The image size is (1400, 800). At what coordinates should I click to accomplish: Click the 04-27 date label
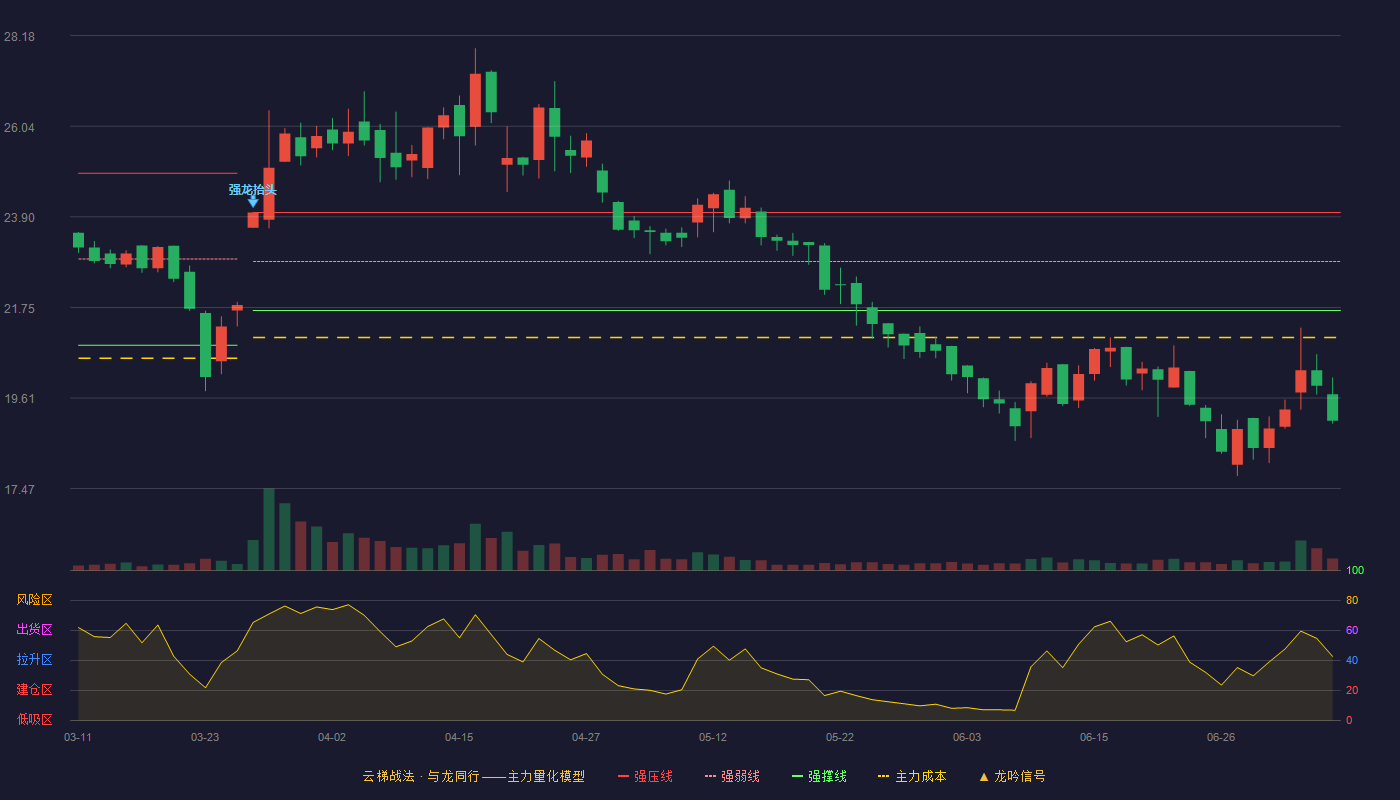(x=586, y=737)
